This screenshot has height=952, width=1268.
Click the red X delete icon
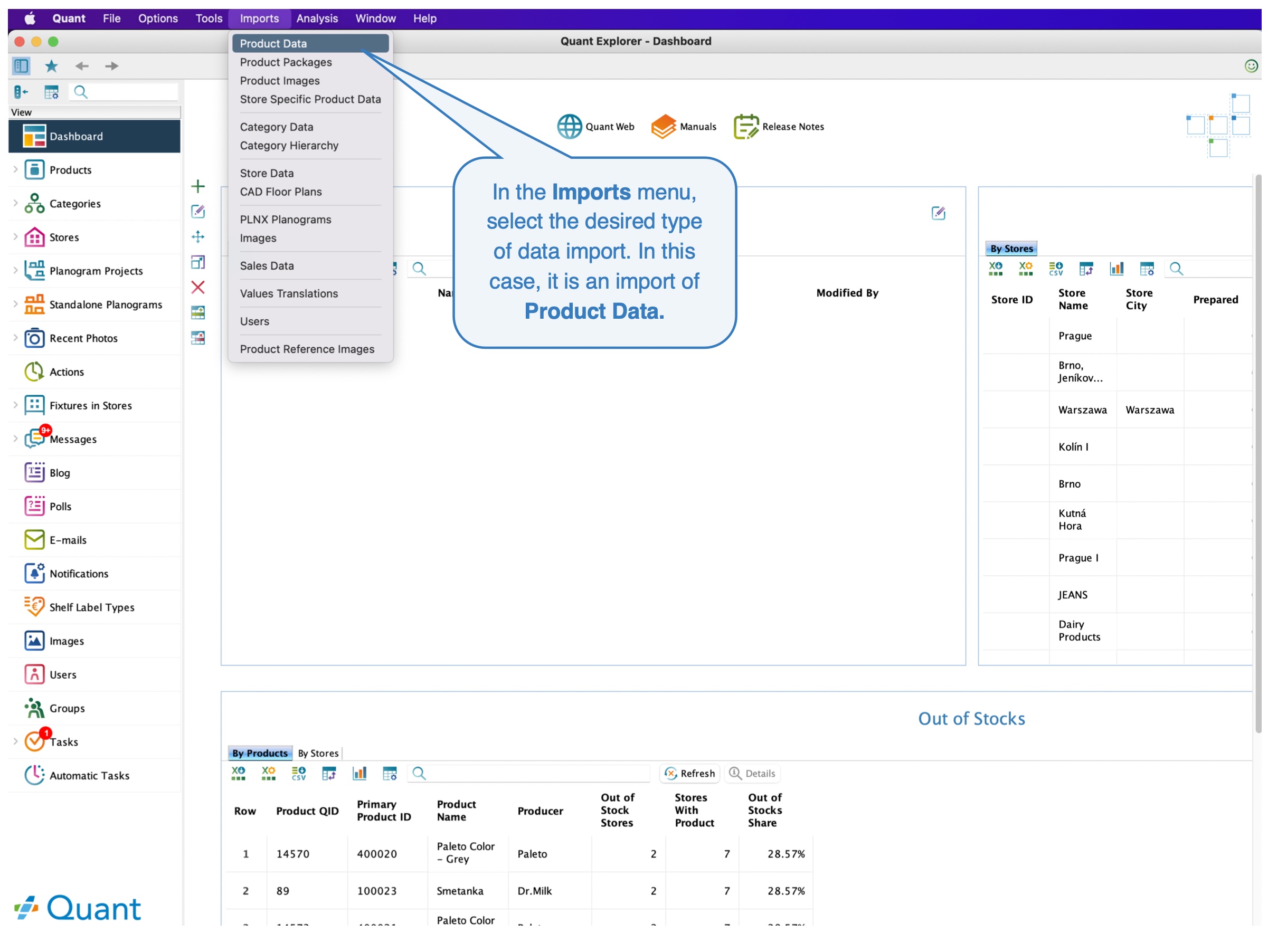click(x=198, y=287)
